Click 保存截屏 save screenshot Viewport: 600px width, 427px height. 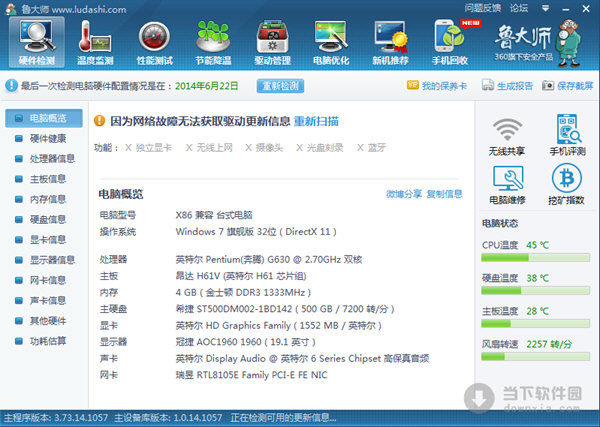[x=567, y=86]
